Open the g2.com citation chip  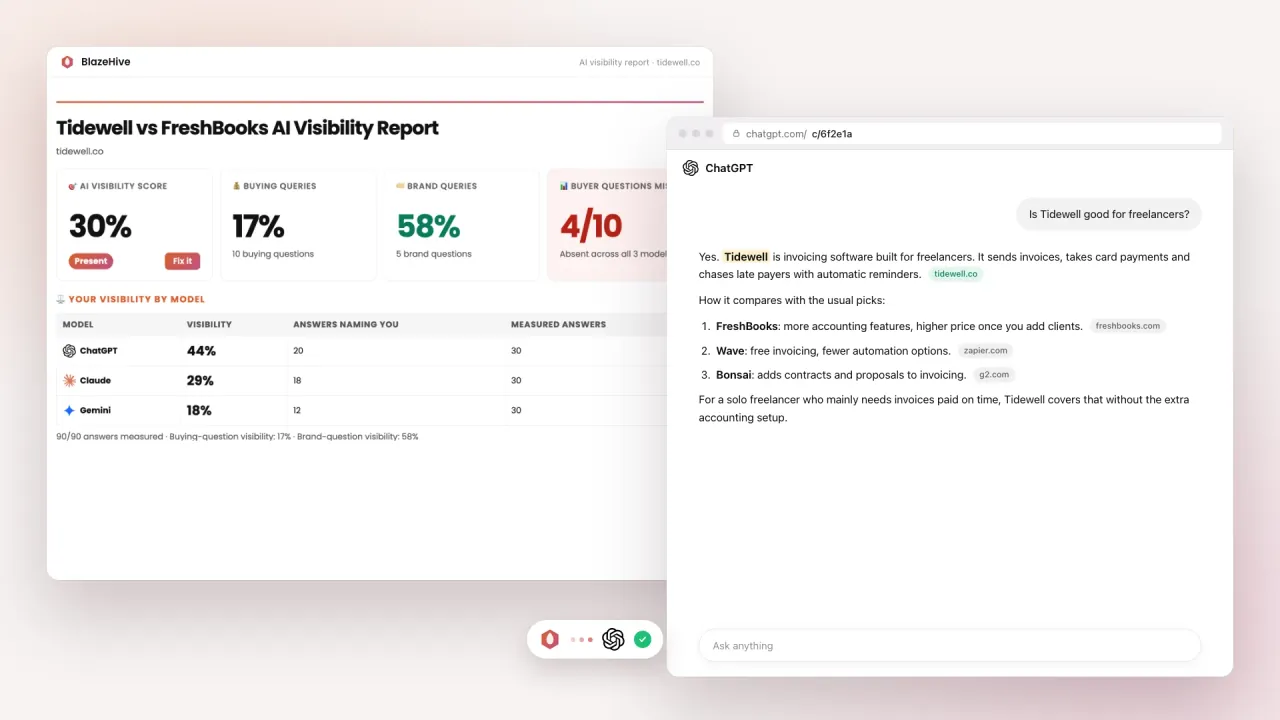point(994,375)
